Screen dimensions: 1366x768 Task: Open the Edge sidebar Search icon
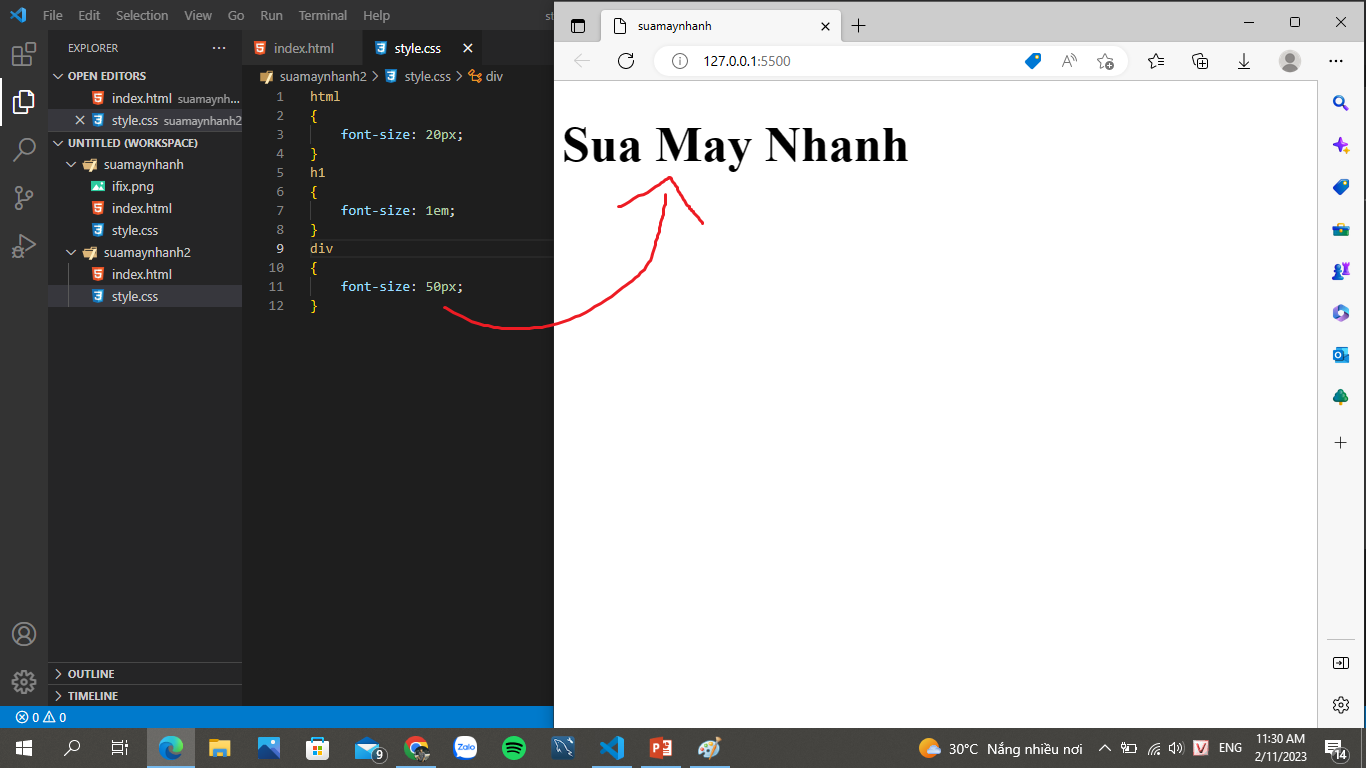tap(1341, 103)
